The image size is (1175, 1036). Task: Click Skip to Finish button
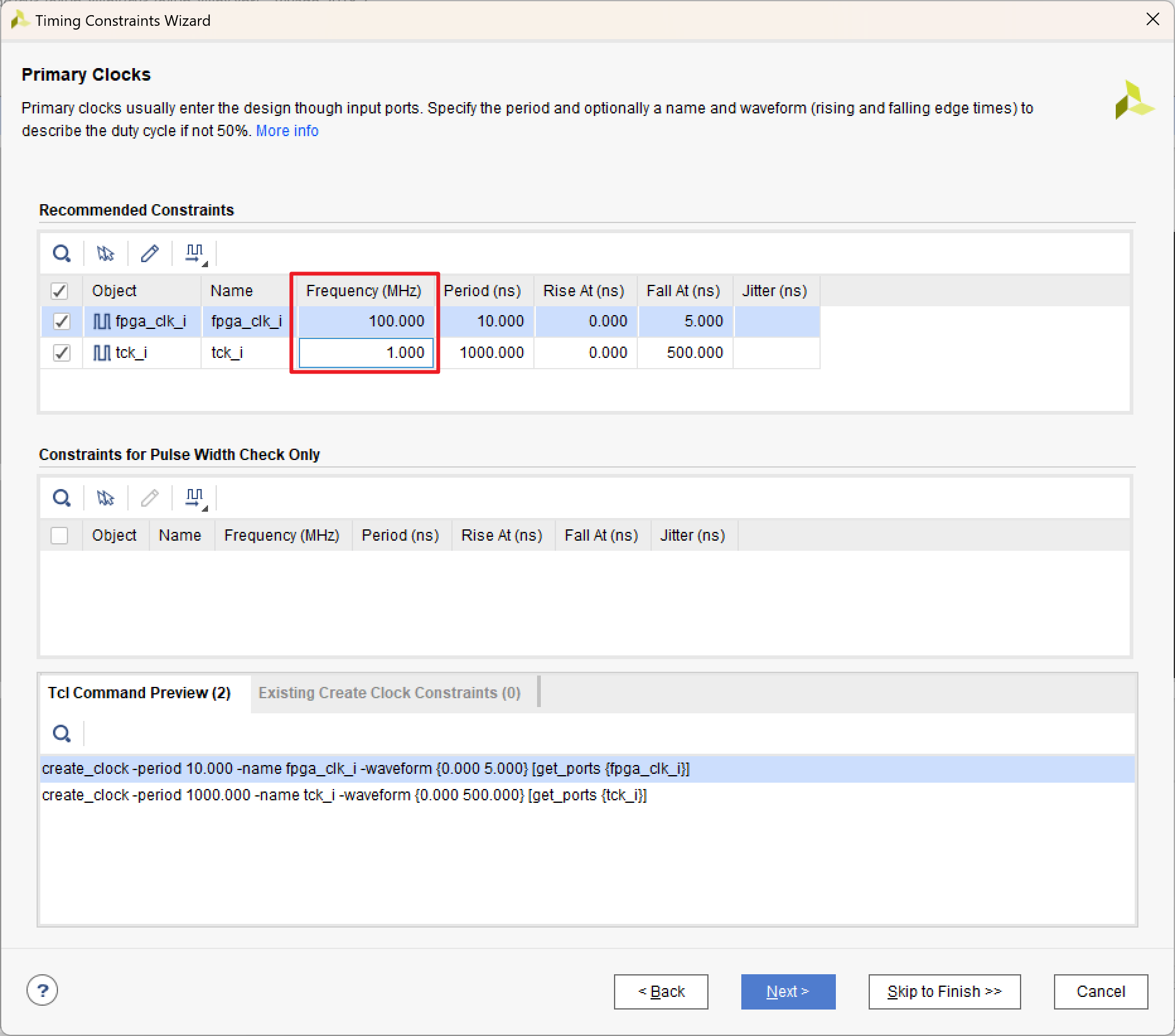[944, 992]
